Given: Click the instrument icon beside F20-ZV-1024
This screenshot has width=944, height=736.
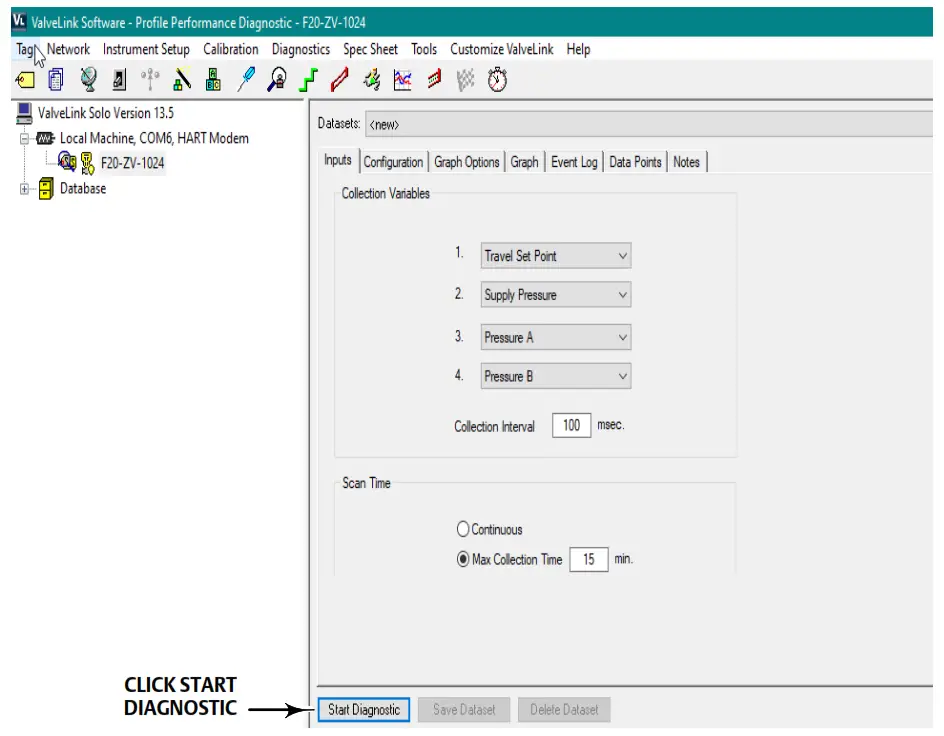Looking at the screenshot, I should pos(67,161).
